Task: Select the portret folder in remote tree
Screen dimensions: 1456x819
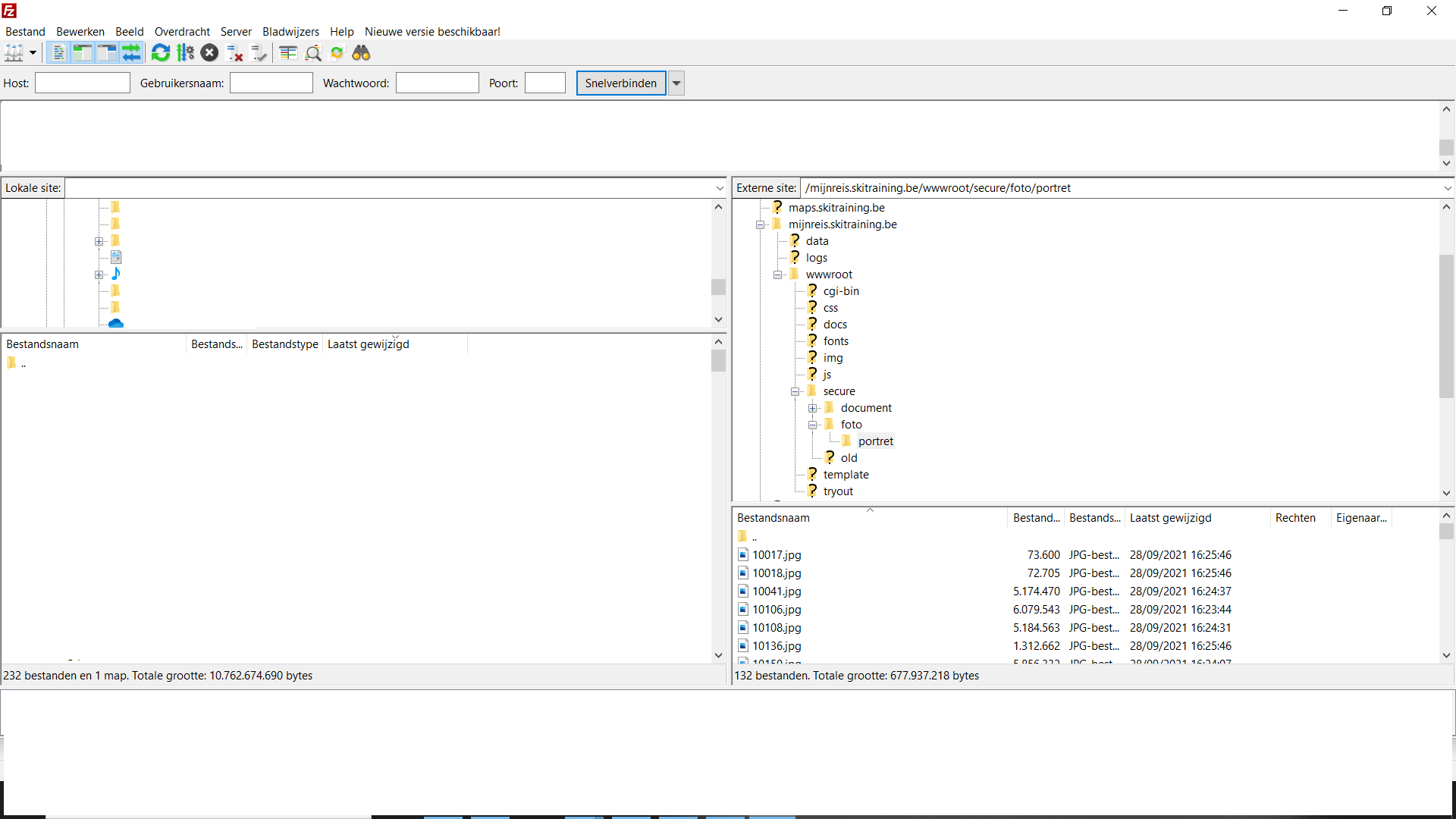Action: click(875, 441)
